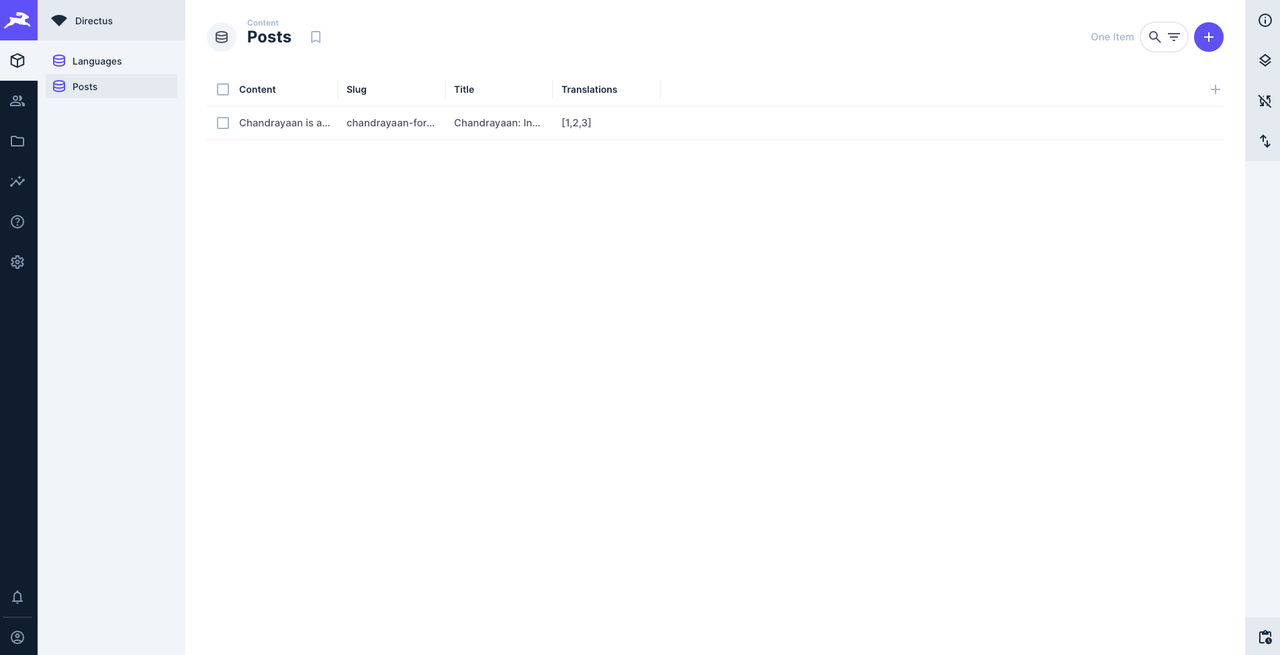Expand the Information sidebar panel
This screenshot has width=1280, height=655.
coord(1264,20)
